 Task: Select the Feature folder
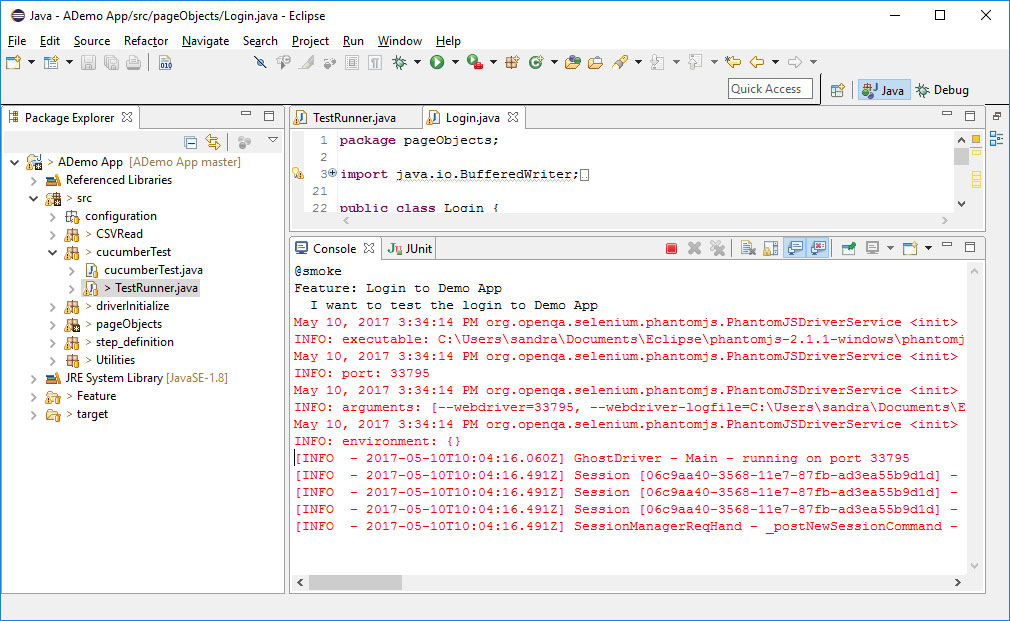[96, 396]
